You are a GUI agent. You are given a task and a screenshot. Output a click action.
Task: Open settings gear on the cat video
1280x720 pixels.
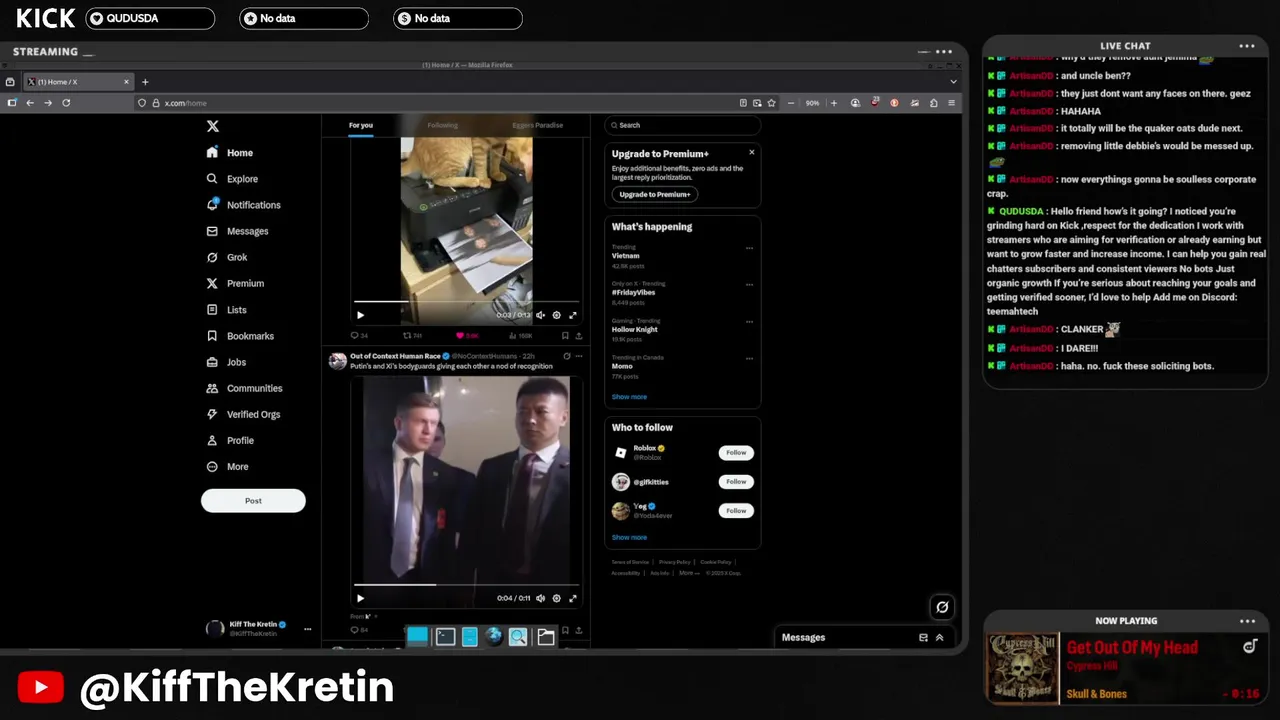pos(557,315)
